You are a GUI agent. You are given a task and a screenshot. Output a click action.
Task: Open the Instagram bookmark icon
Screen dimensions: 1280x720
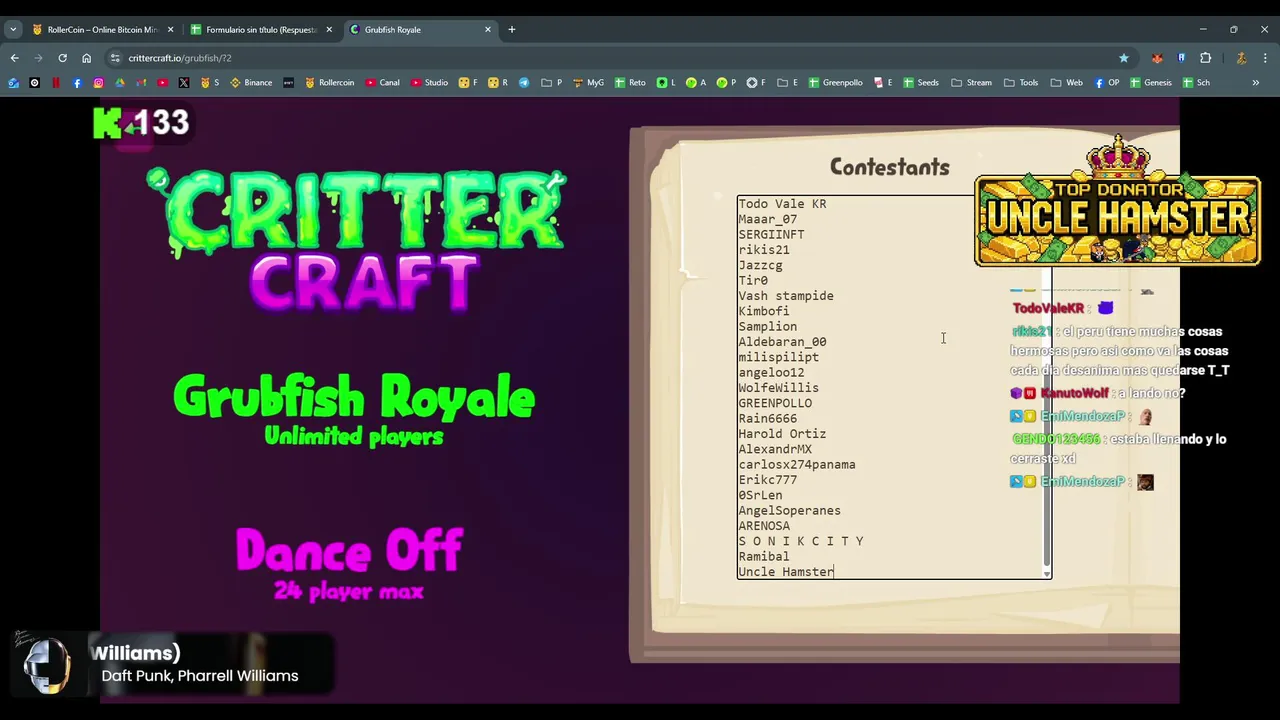[x=98, y=82]
